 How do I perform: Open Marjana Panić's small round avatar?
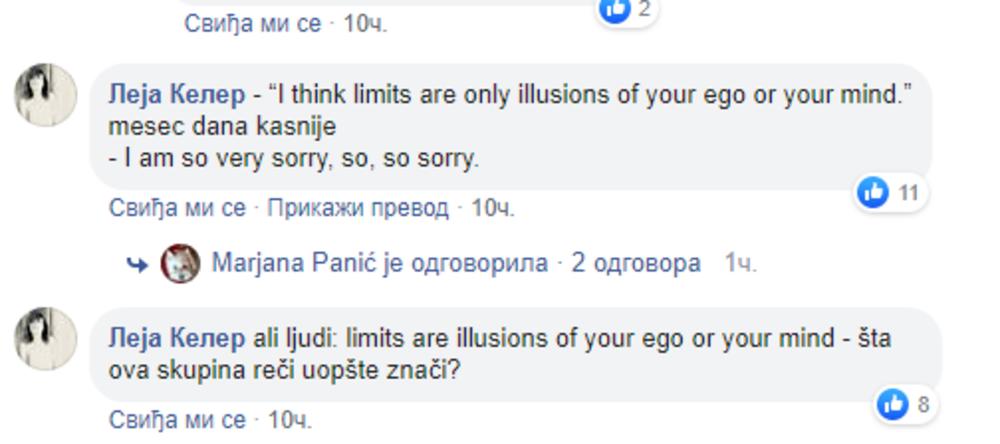(180, 264)
